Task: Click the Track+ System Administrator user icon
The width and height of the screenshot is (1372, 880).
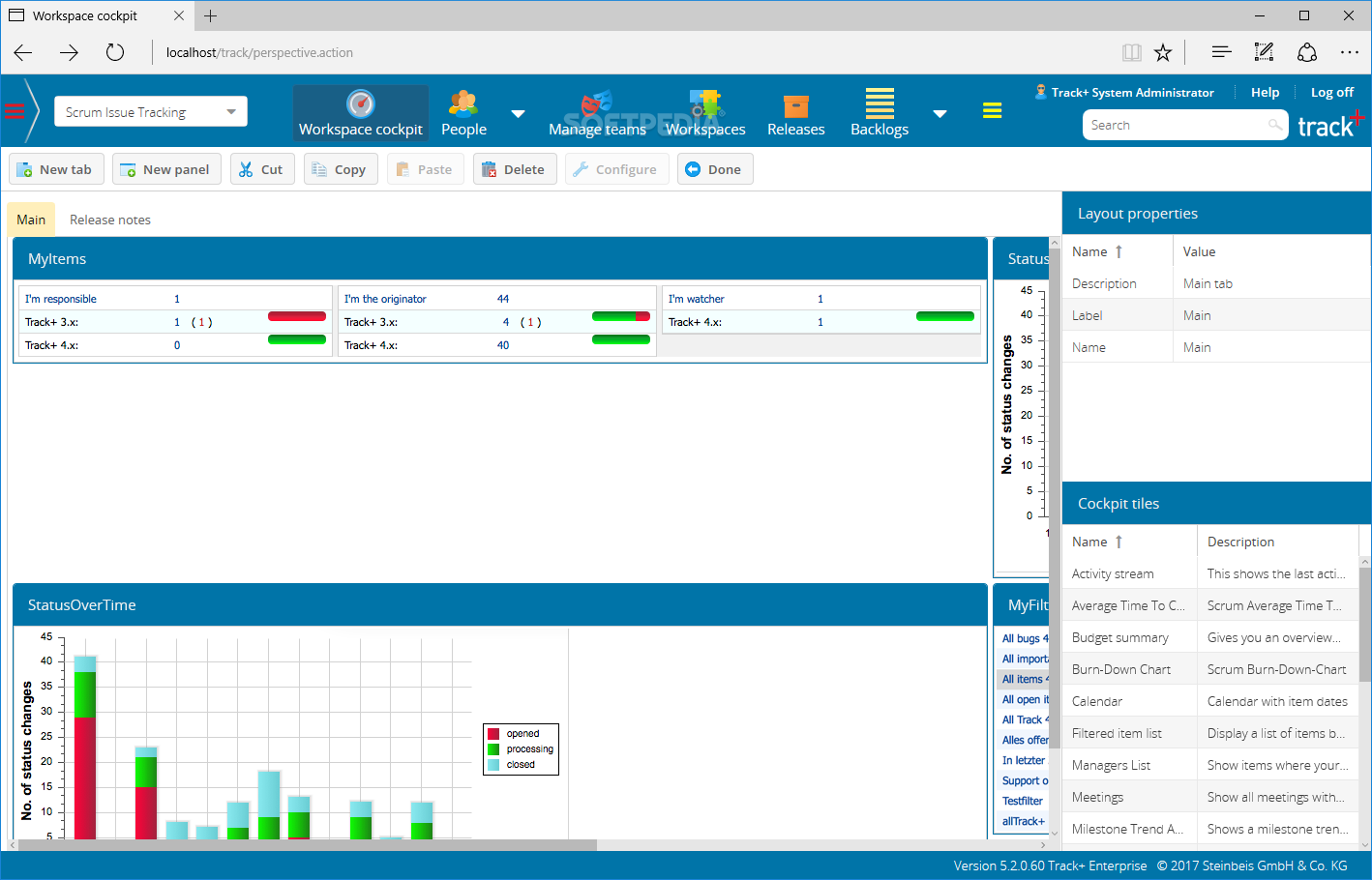Action: click(x=1041, y=92)
